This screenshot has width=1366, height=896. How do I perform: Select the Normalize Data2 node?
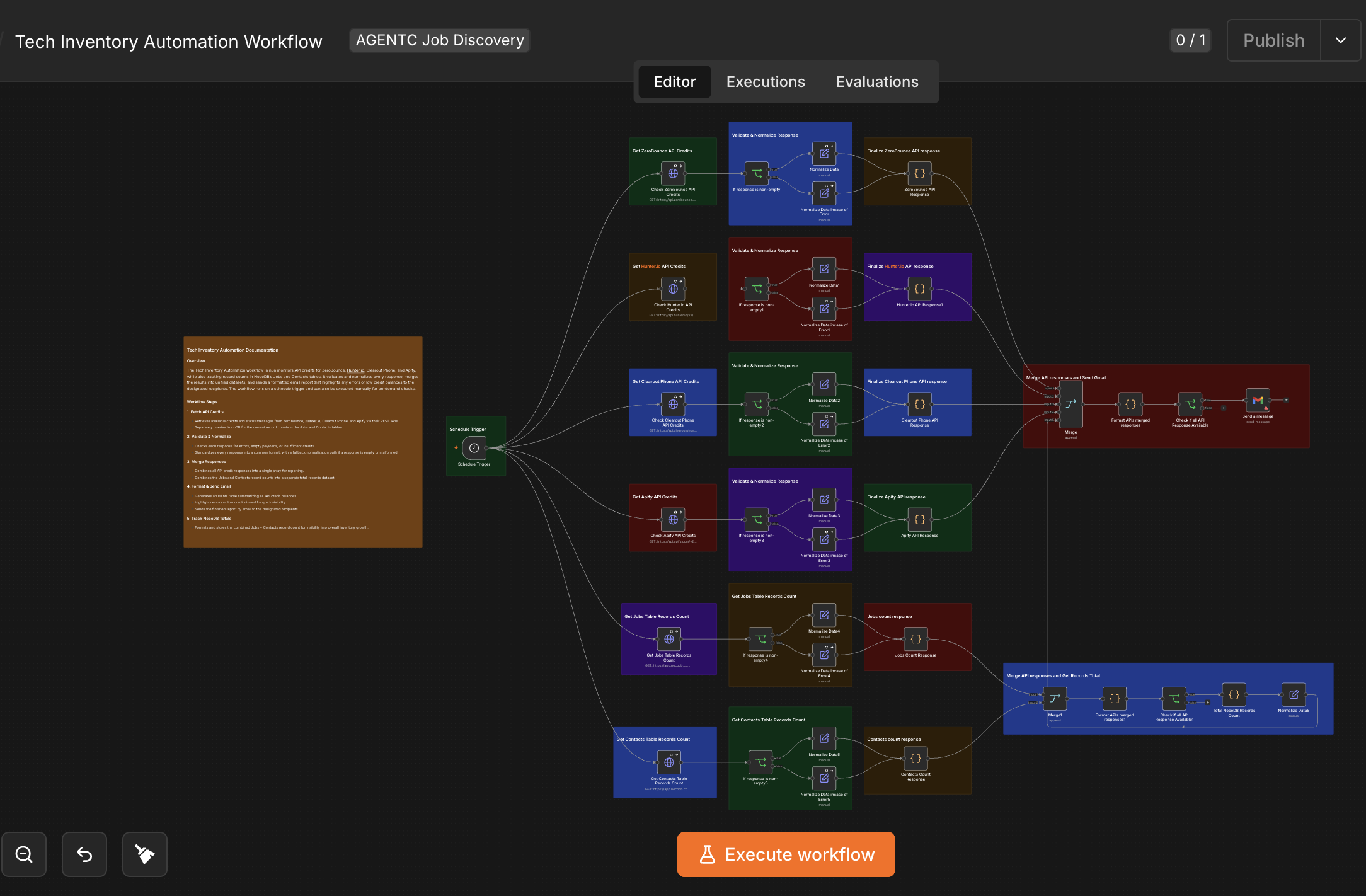pyautogui.click(x=824, y=384)
